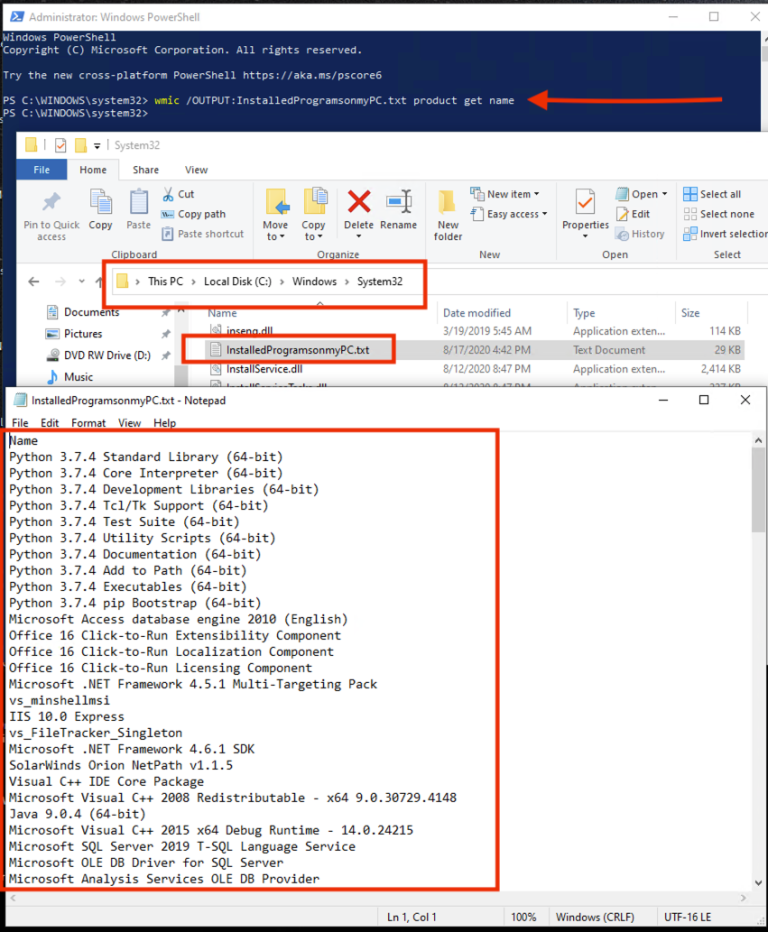Select the InstallService.dll file
The height and width of the screenshot is (932, 768).
pyautogui.click(x=265, y=369)
